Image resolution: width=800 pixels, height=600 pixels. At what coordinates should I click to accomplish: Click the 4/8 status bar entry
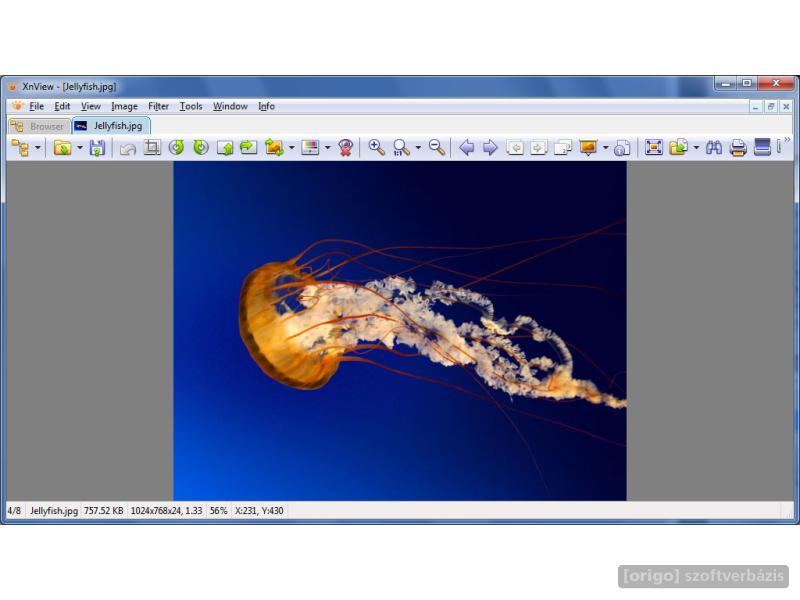click(14, 511)
